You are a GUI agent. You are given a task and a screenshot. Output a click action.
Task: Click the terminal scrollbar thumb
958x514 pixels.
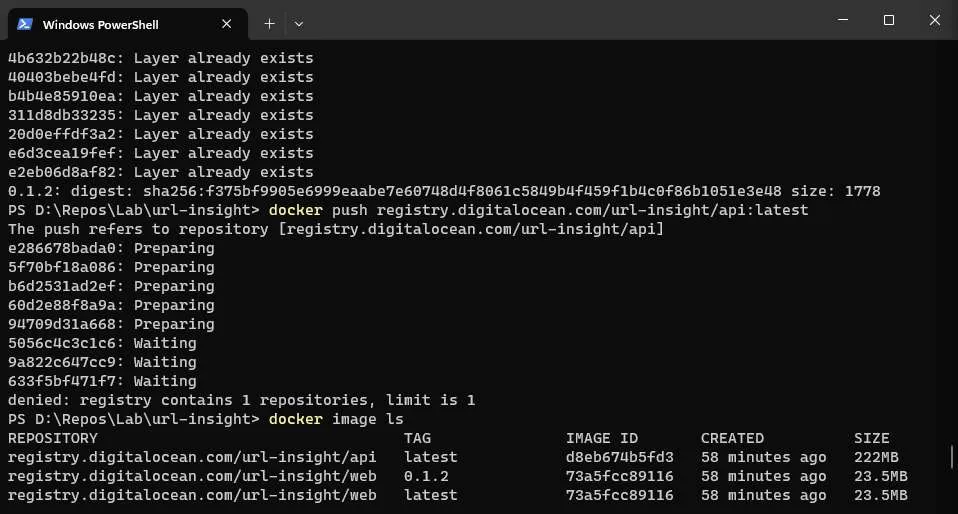pyautogui.click(x=953, y=458)
